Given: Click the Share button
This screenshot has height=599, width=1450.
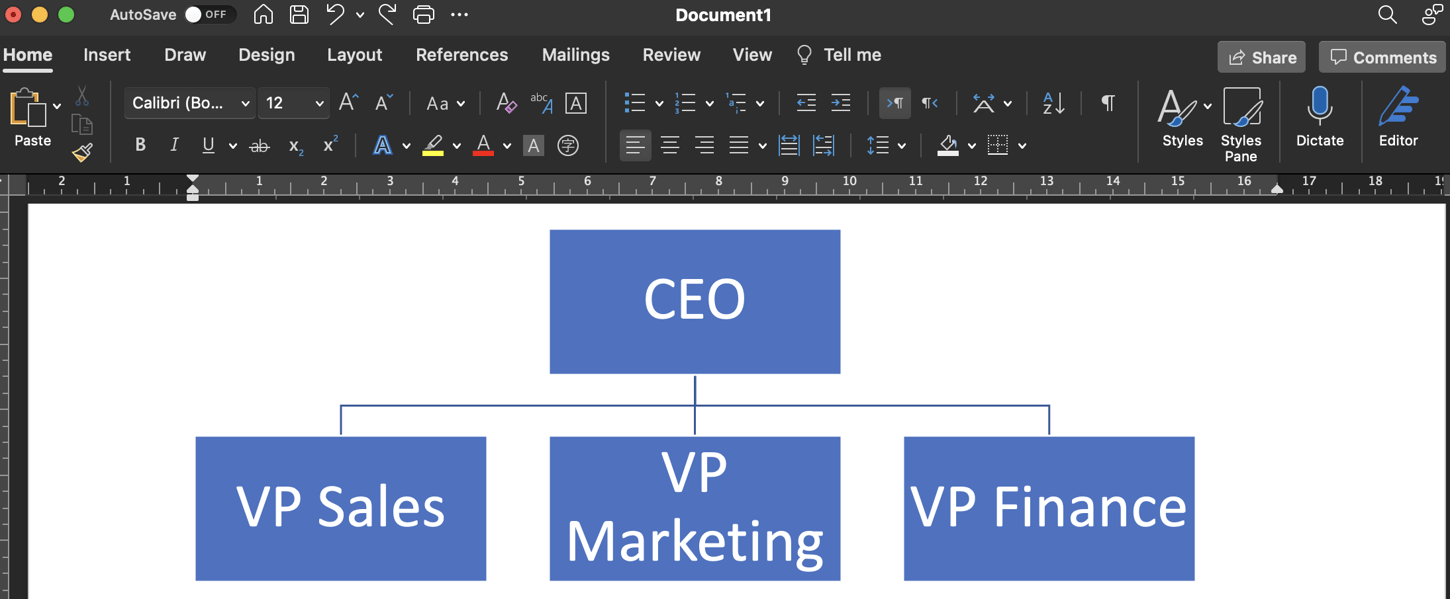Looking at the screenshot, I should pyautogui.click(x=1262, y=57).
